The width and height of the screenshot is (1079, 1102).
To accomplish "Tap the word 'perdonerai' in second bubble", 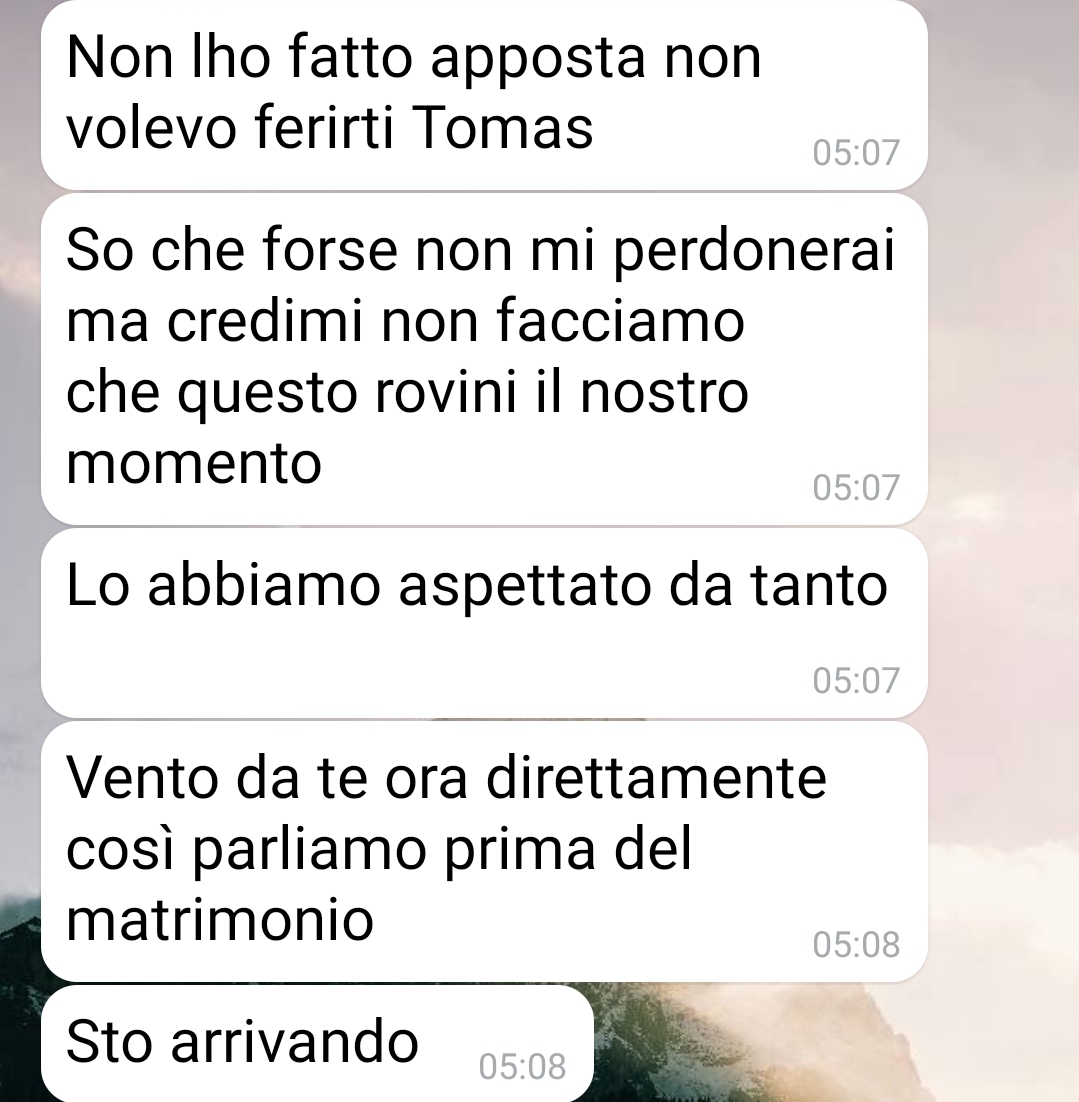I will pos(754,251).
